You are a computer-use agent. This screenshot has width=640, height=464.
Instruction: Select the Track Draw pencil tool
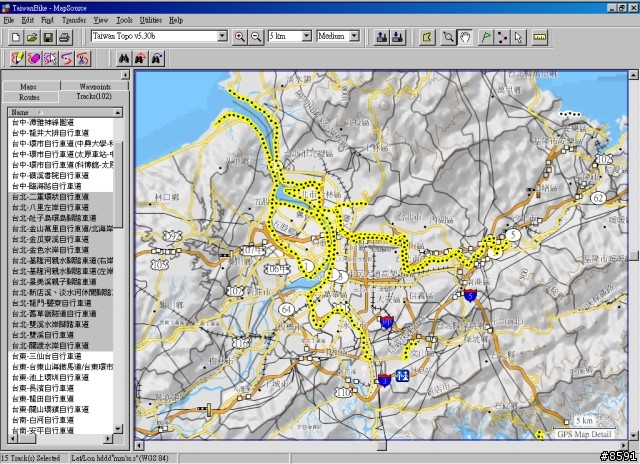click(18, 59)
